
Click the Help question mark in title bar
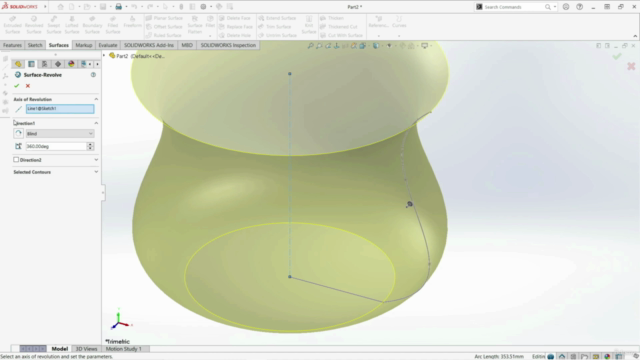tap(579, 7)
